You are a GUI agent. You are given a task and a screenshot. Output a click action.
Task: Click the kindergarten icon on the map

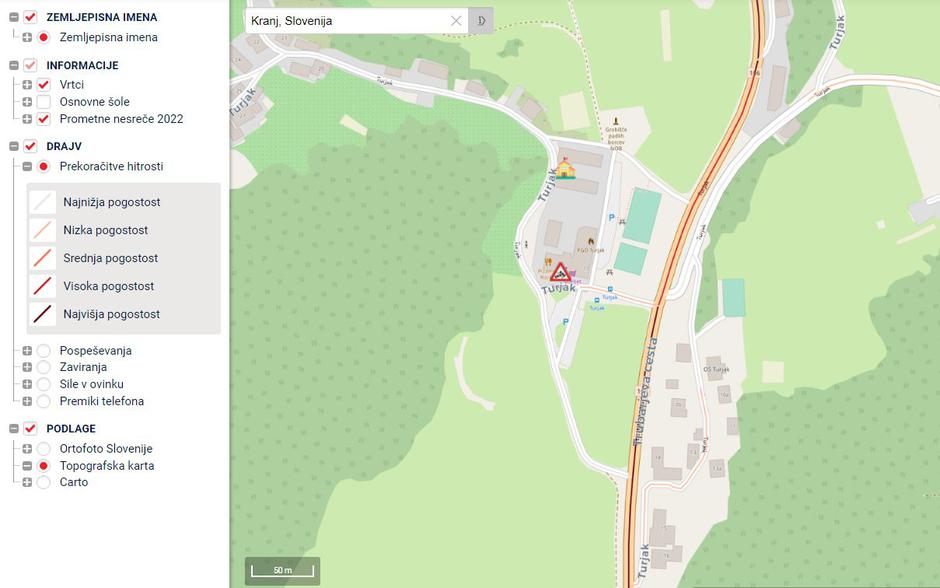pyautogui.click(x=565, y=168)
